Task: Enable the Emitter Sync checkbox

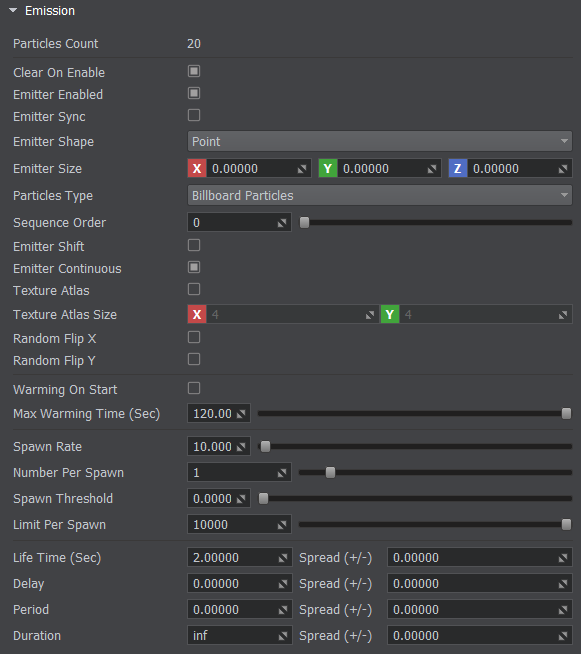Action: coord(194,115)
